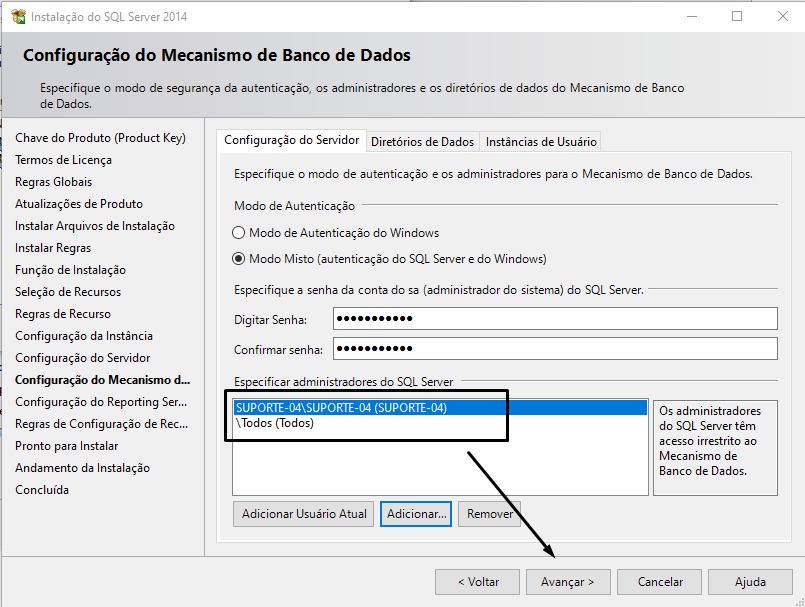Click Adicionar Usuário Atual button
The width and height of the screenshot is (805, 607).
(303, 514)
